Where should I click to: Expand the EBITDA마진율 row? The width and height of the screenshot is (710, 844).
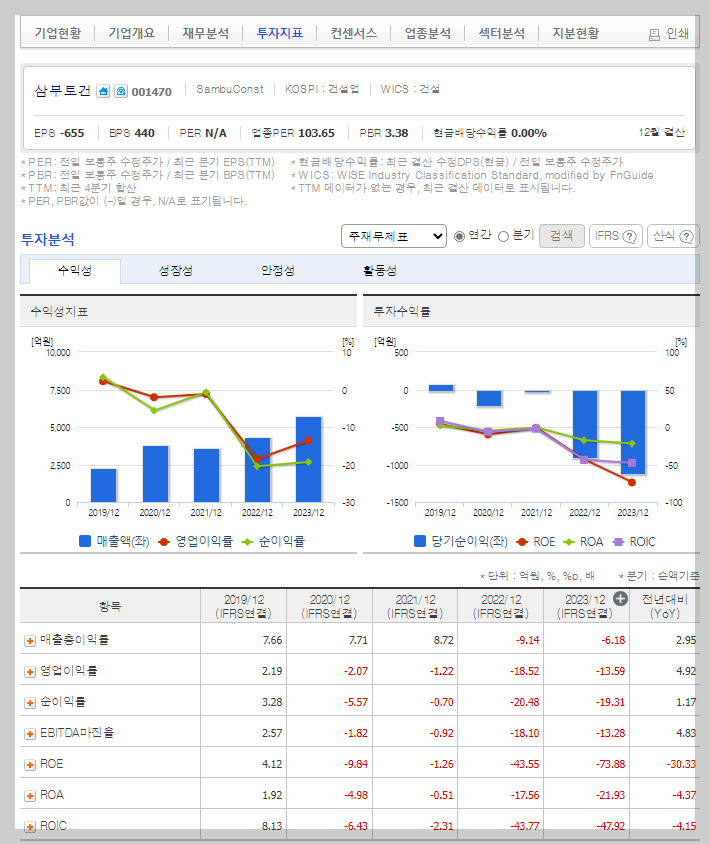coord(30,734)
